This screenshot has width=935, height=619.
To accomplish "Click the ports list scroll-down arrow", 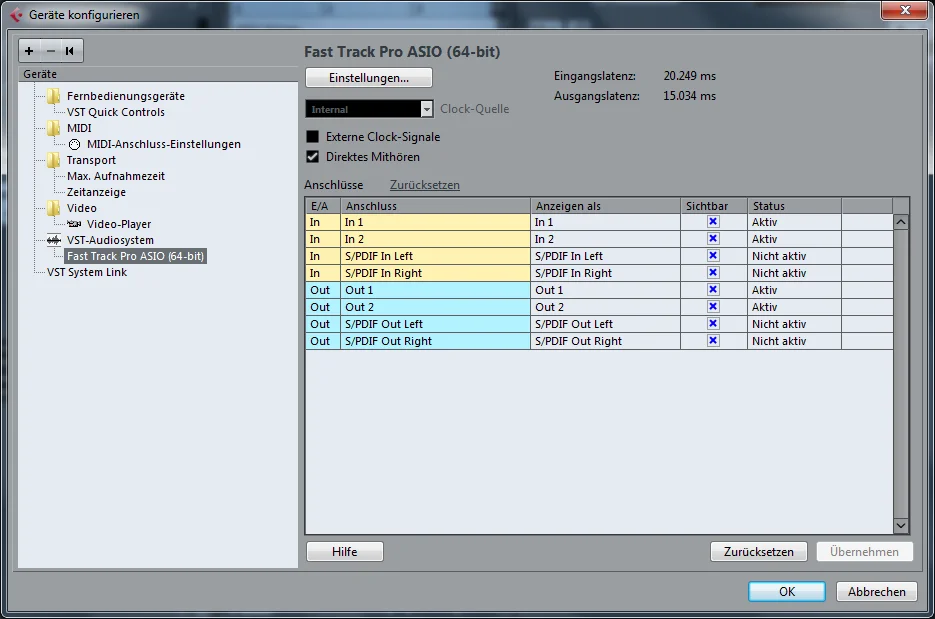I will (901, 526).
